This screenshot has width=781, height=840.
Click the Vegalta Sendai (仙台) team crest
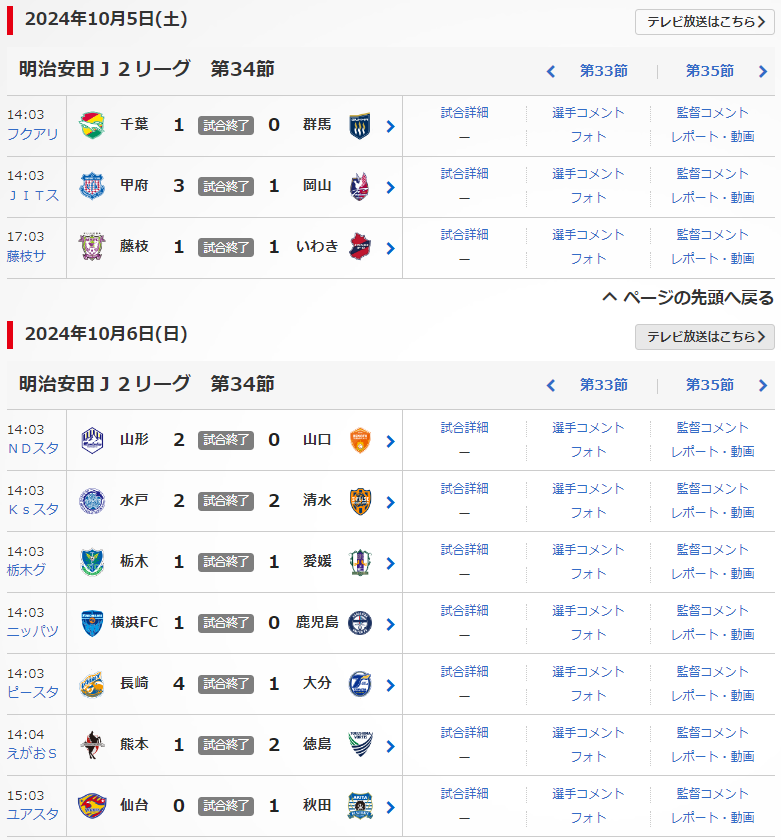click(92, 806)
